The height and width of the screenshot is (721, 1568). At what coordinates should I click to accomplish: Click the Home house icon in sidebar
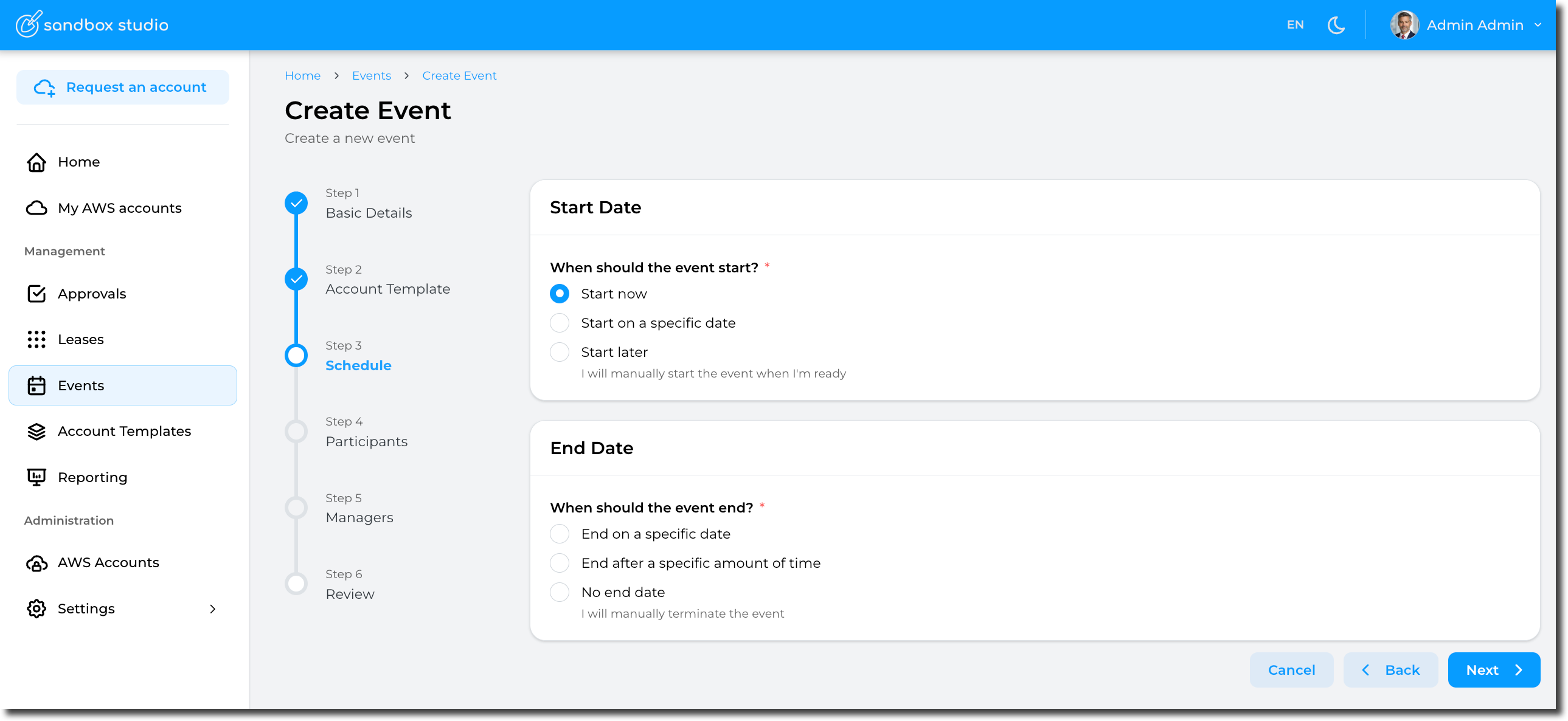[x=36, y=162]
